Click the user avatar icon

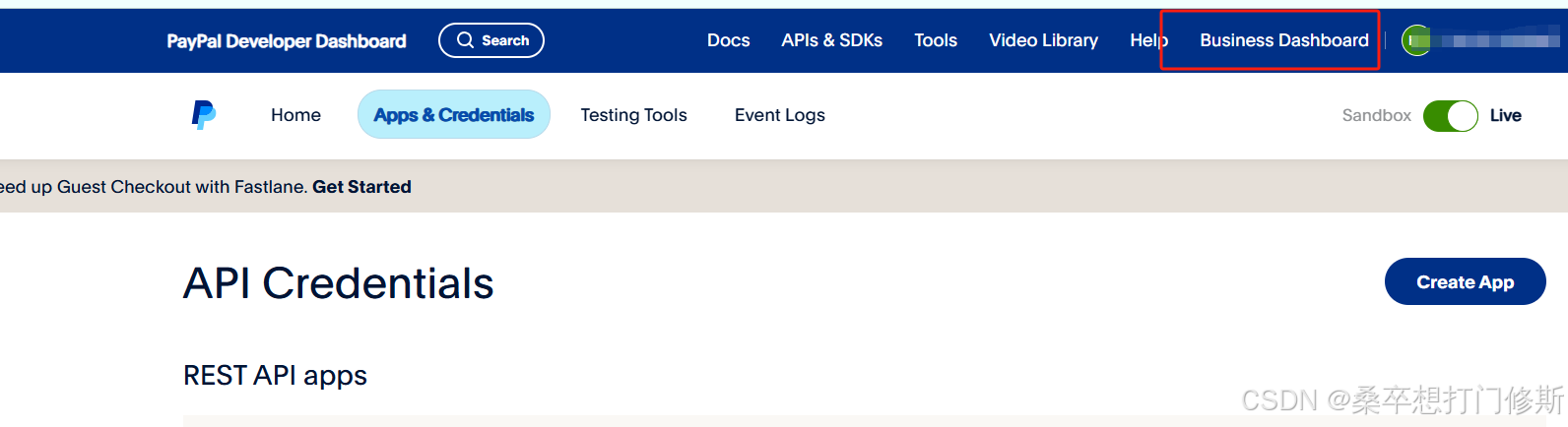point(1416,40)
